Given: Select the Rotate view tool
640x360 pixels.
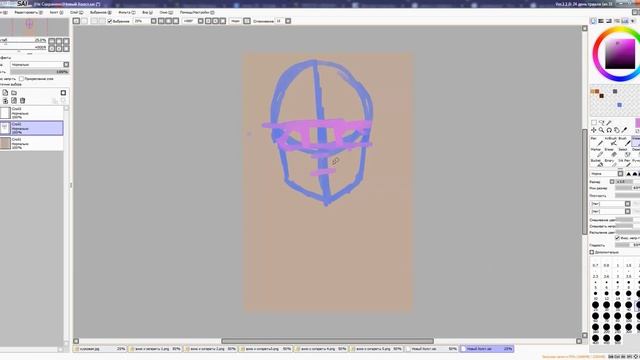Looking at the screenshot, I should click(x=609, y=130).
